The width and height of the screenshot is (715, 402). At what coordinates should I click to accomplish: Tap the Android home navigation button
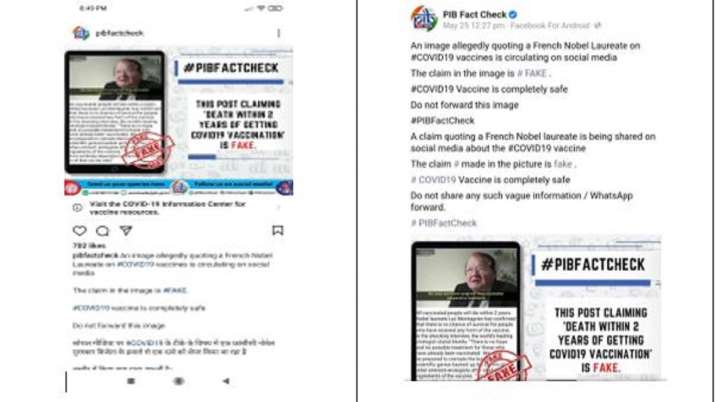coord(178,381)
